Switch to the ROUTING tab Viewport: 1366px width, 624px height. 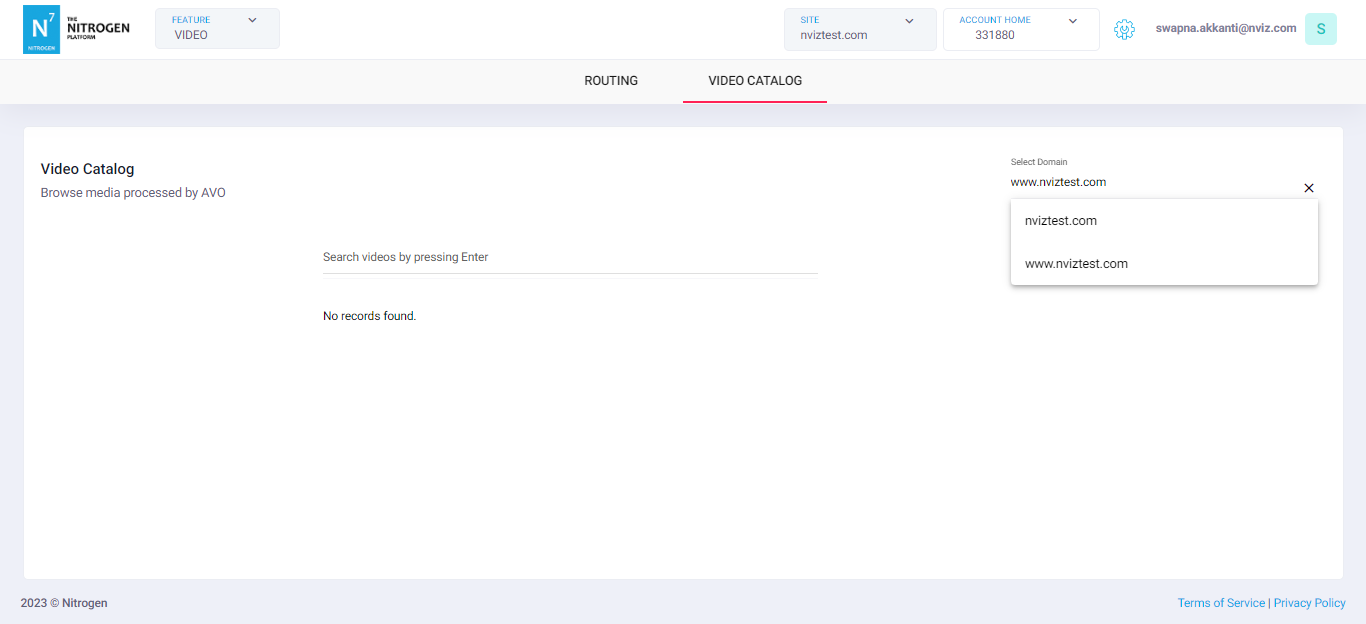tap(610, 81)
